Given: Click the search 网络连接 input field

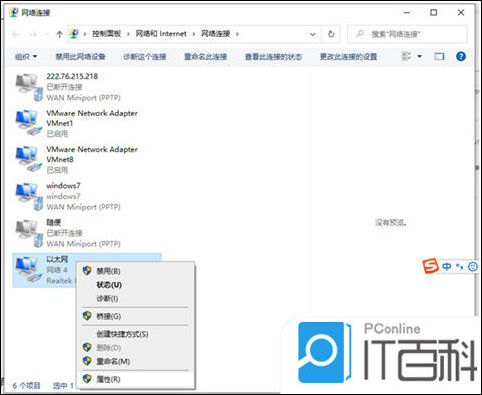Looking at the screenshot, I should pos(407,34).
